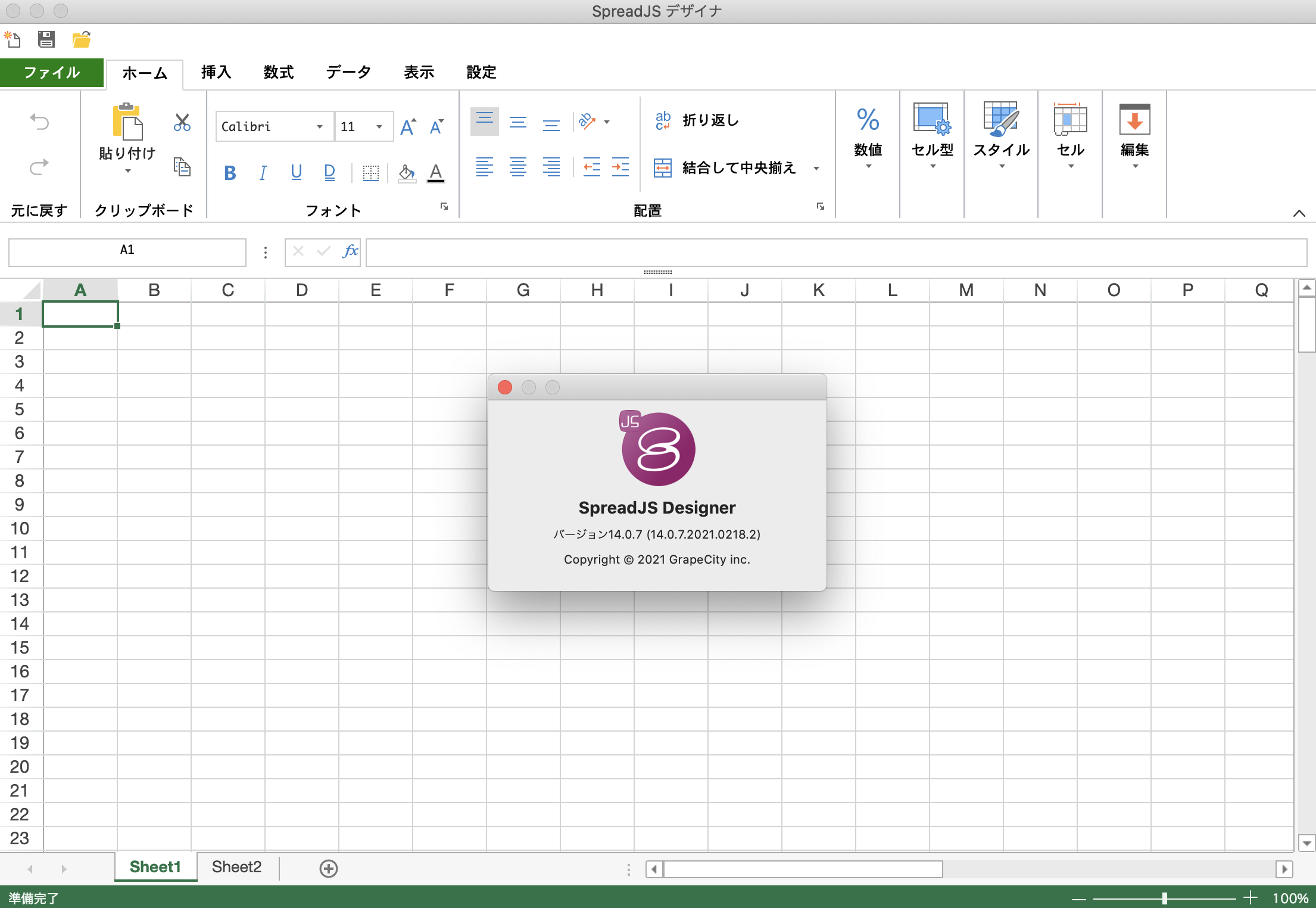Open the スタイル styles menu

pos(1002,137)
